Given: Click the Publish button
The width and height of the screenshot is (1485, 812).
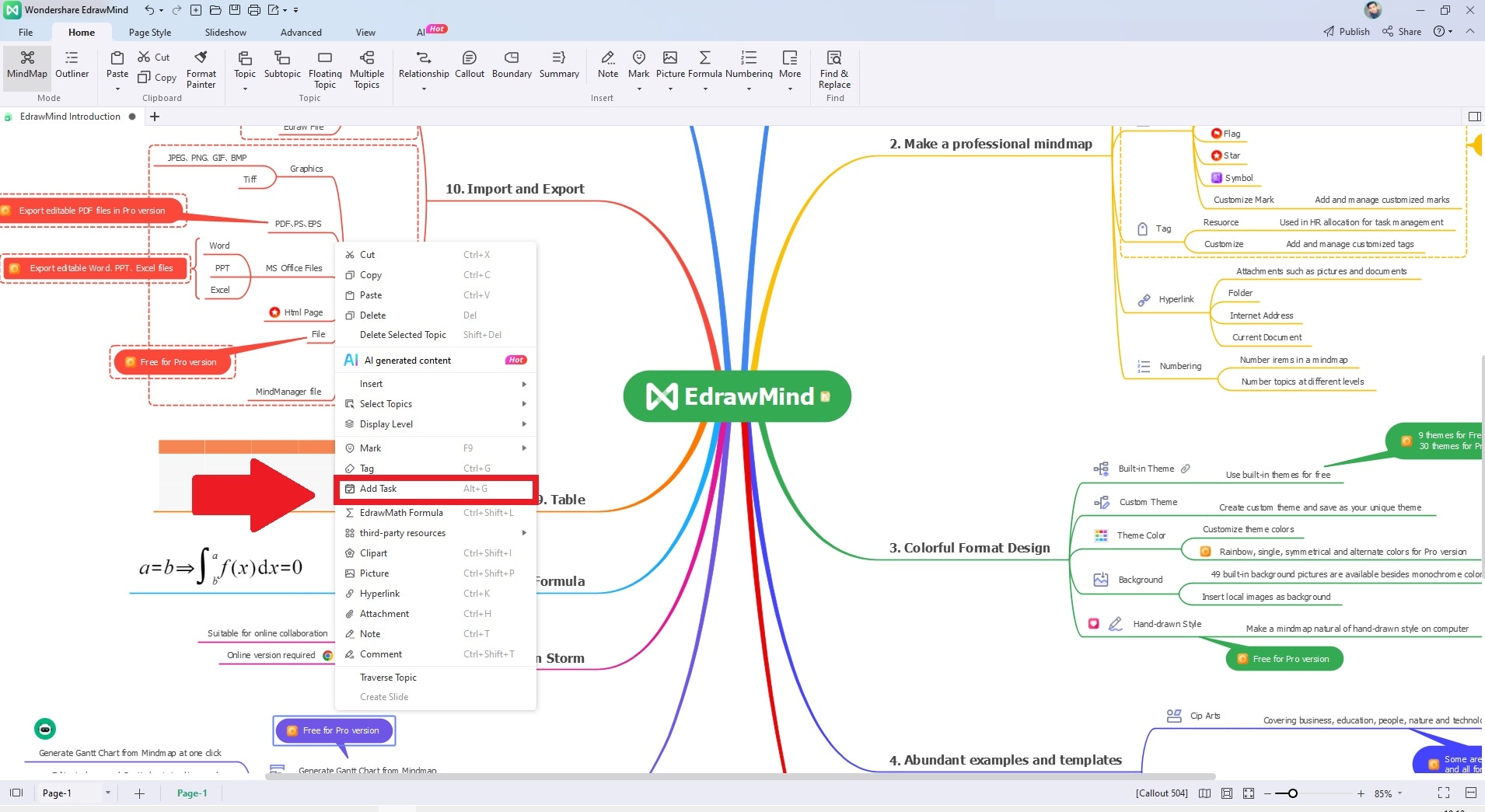Looking at the screenshot, I should (1347, 31).
